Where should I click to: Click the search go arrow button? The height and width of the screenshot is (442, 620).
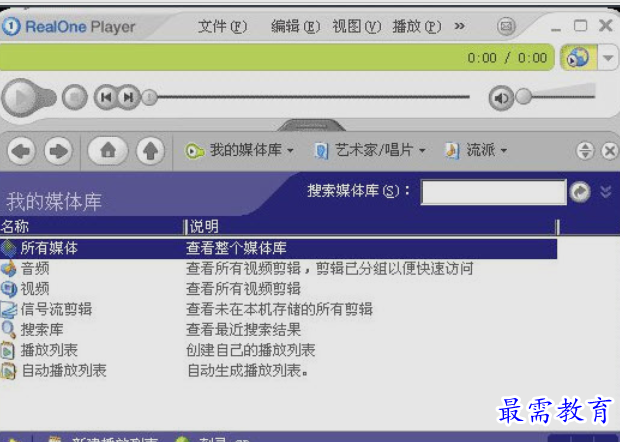580,192
